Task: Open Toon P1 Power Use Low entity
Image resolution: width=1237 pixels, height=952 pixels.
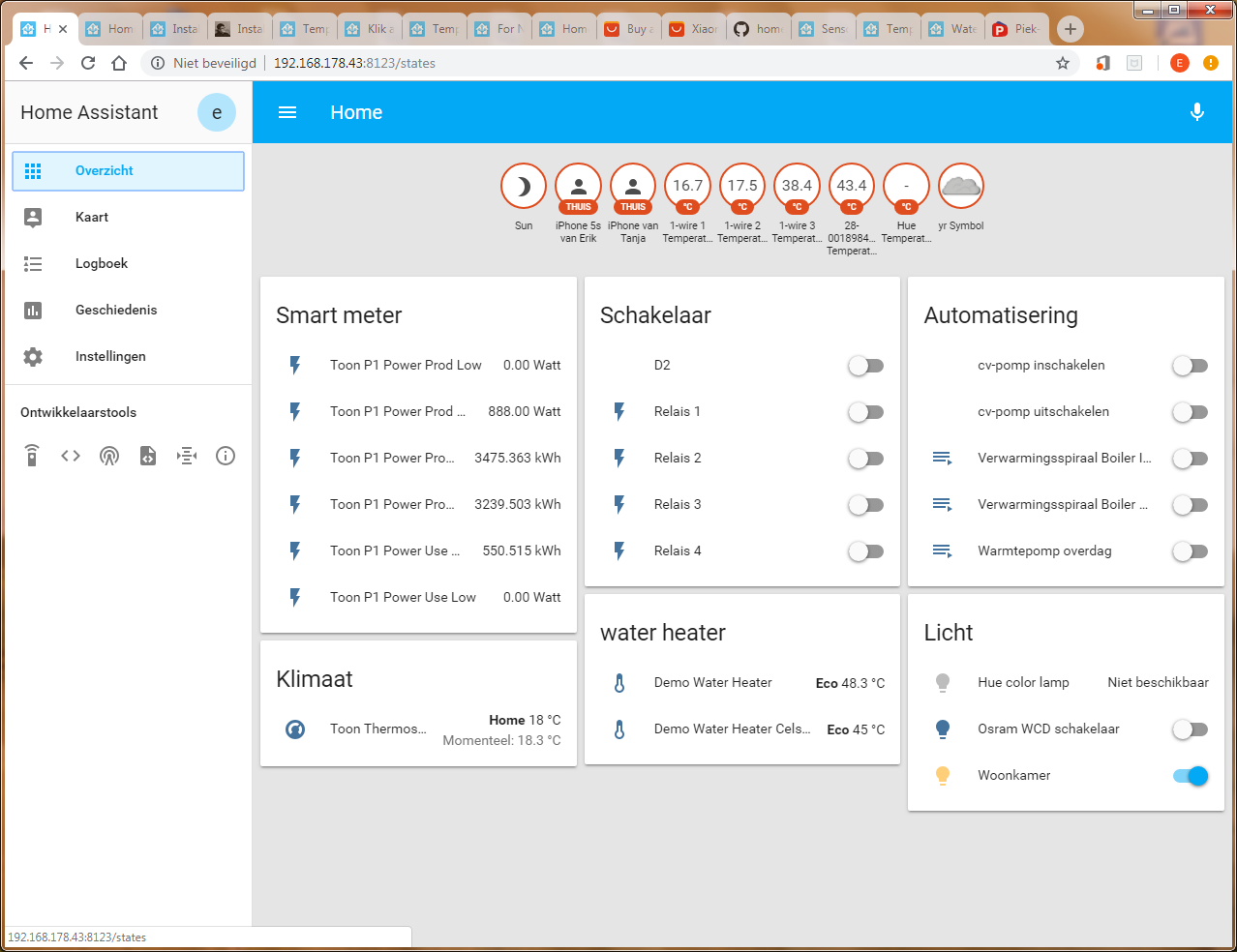Action: pyautogui.click(x=418, y=598)
